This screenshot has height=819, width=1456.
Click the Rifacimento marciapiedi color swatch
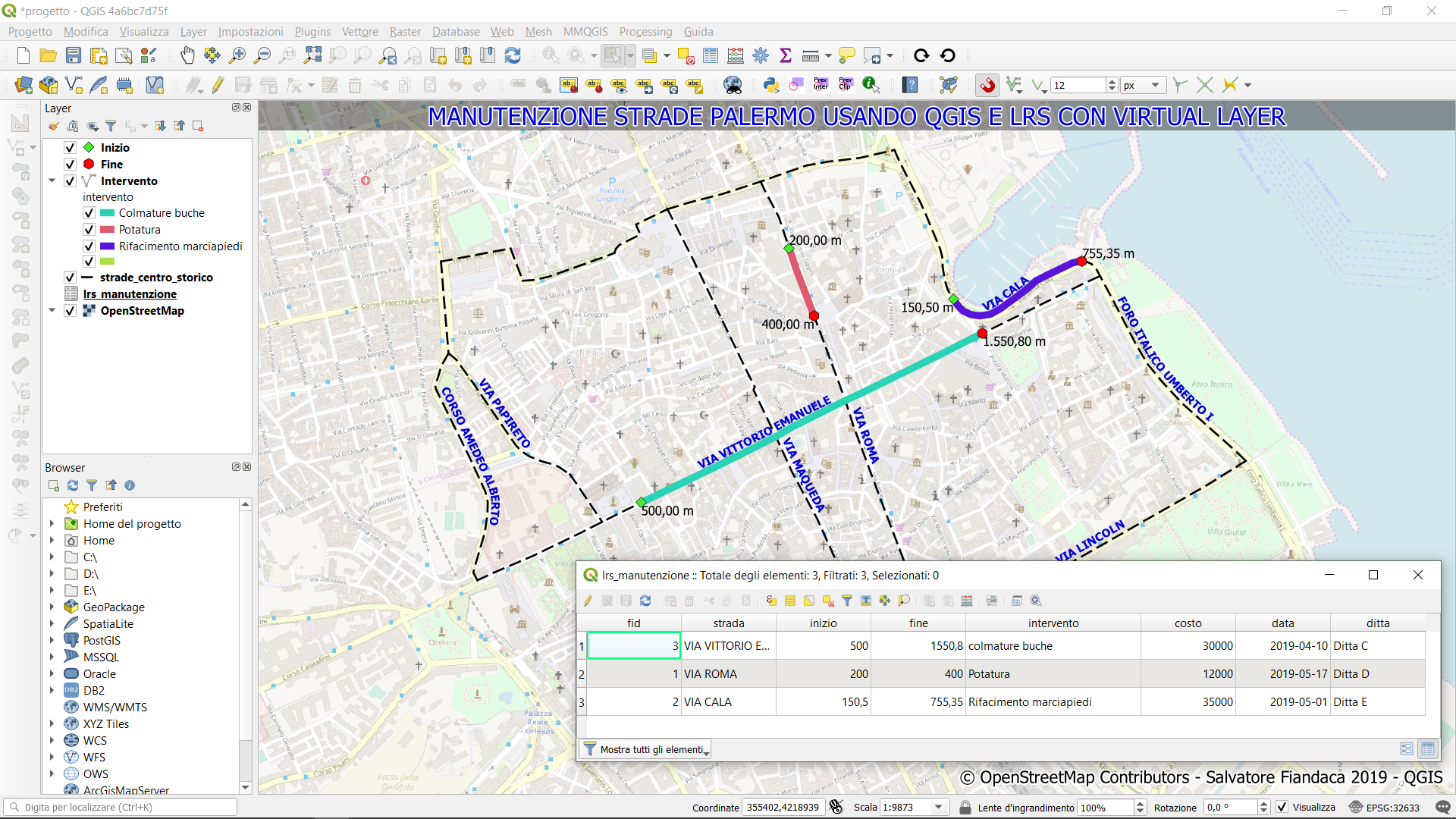[x=107, y=246]
